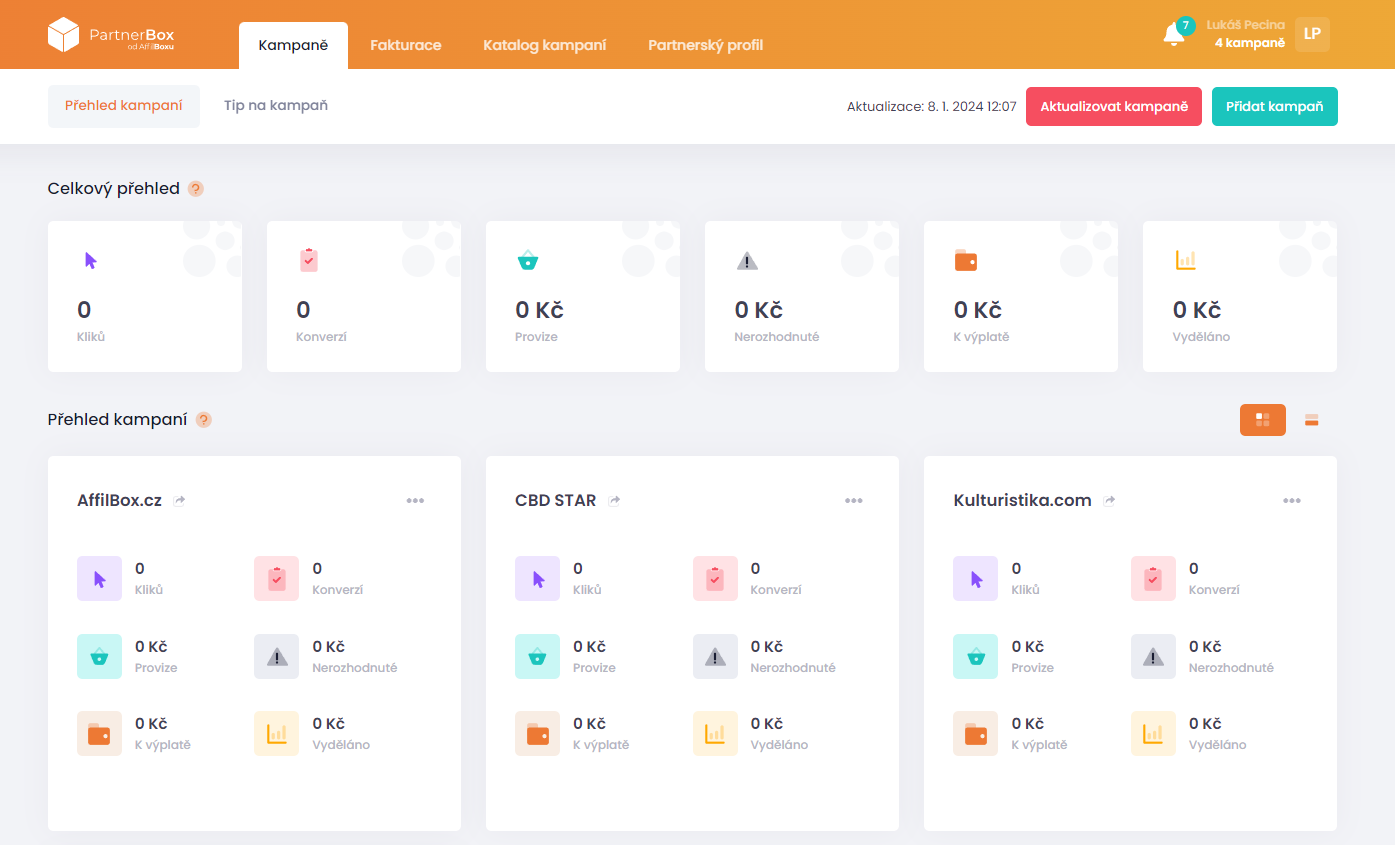
Task: Click help icon next to Celkový přehled
Action: pos(196,189)
